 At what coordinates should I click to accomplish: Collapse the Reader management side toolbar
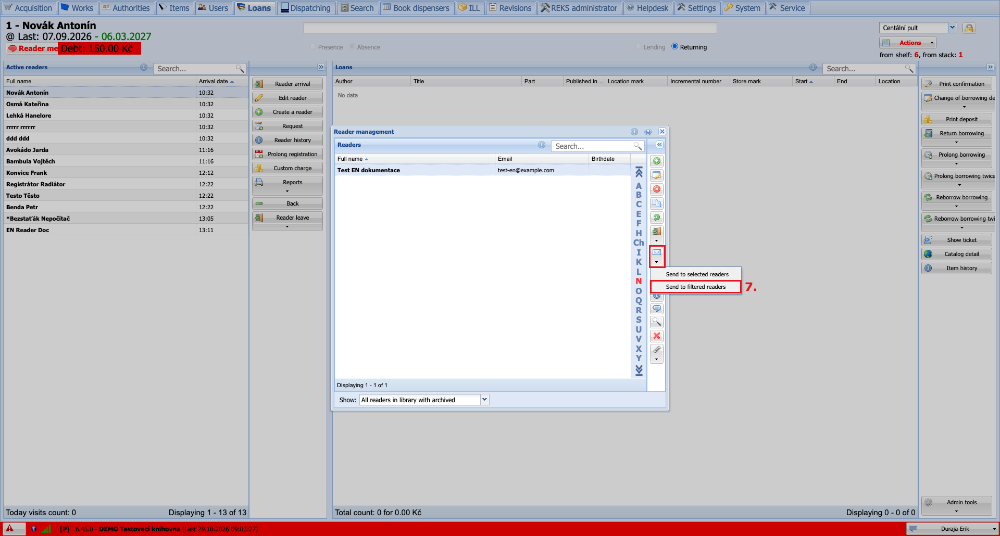[x=659, y=145]
